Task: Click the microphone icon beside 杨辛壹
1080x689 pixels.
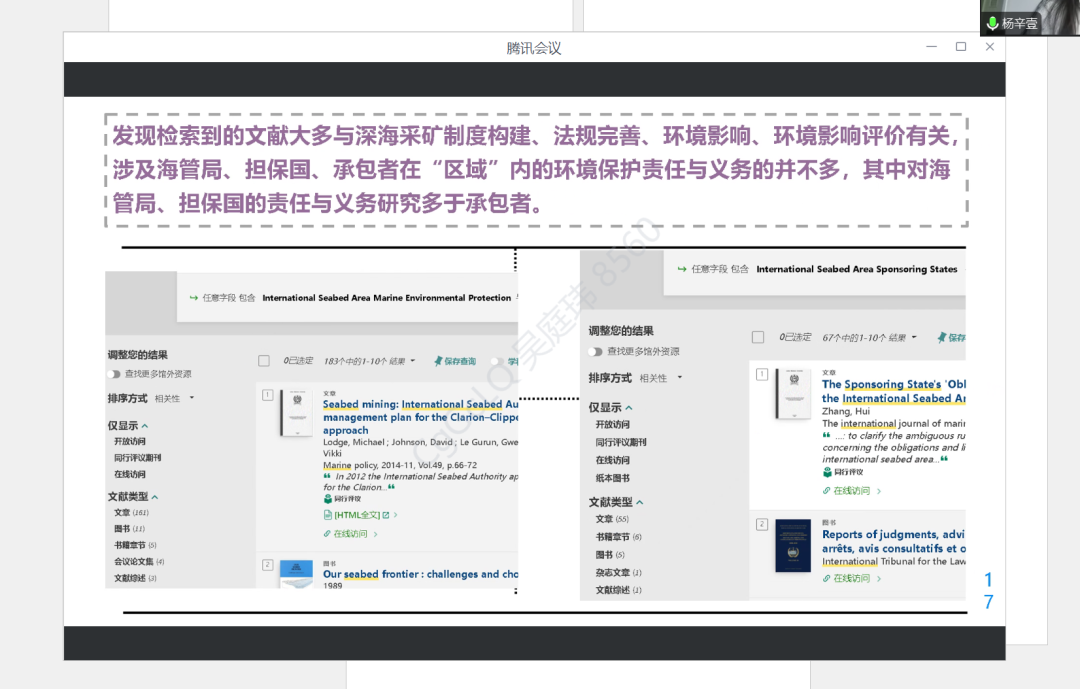Action: point(993,23)
